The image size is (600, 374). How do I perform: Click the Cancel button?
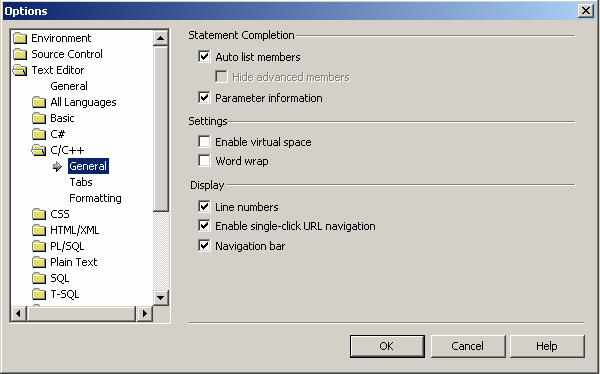pos(468,346)
